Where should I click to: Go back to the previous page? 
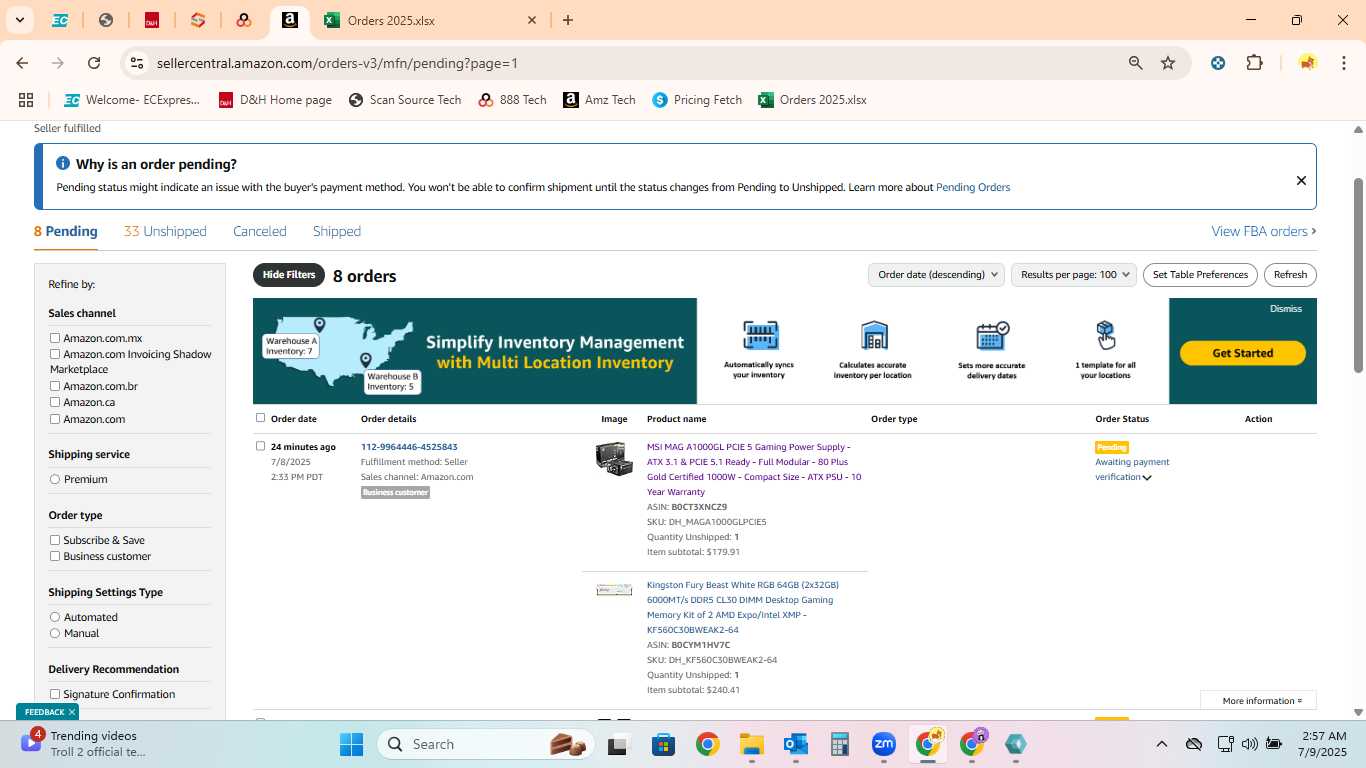pos(22,63)
